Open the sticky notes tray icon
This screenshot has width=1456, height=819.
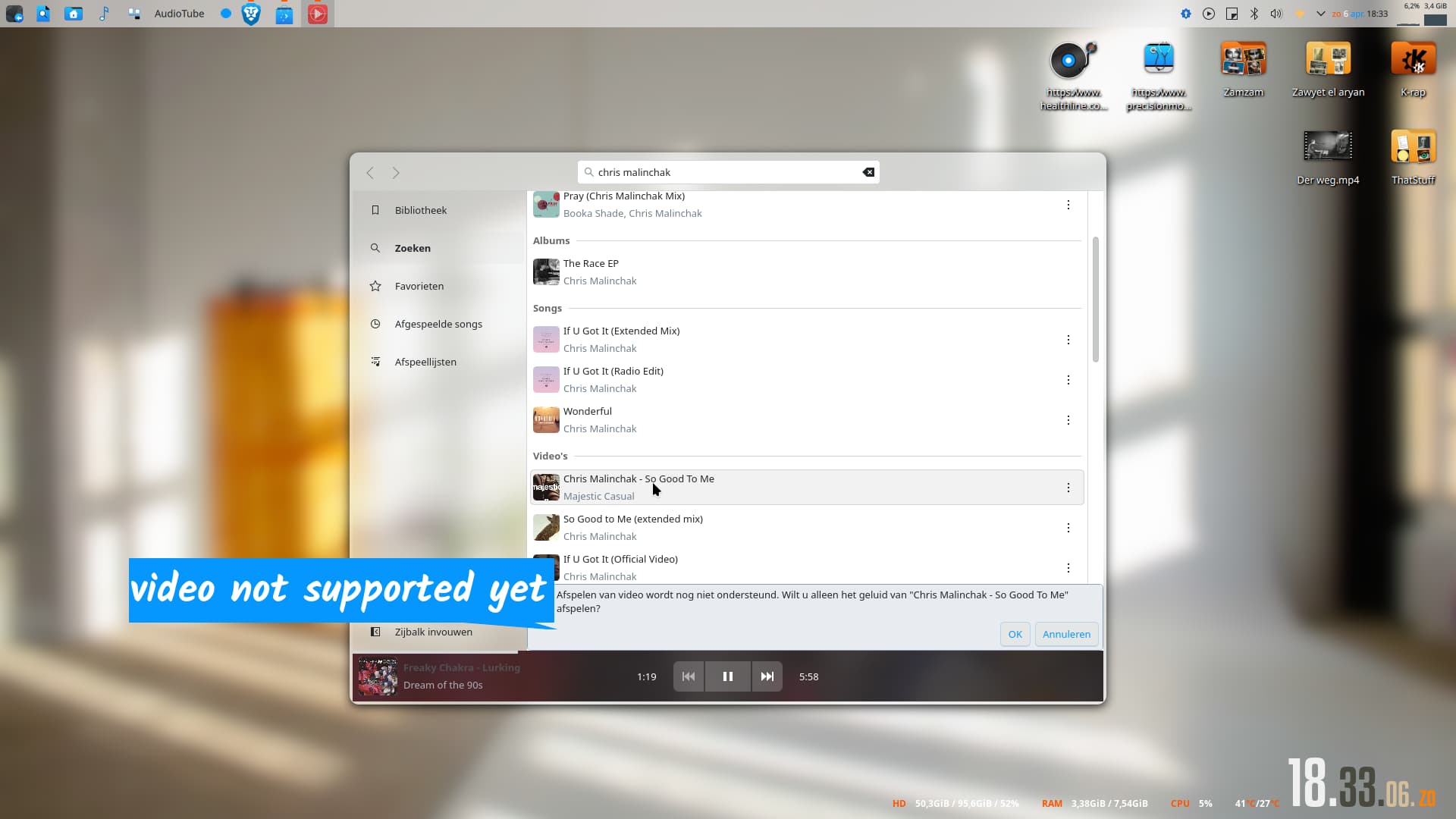(1232, 14)
